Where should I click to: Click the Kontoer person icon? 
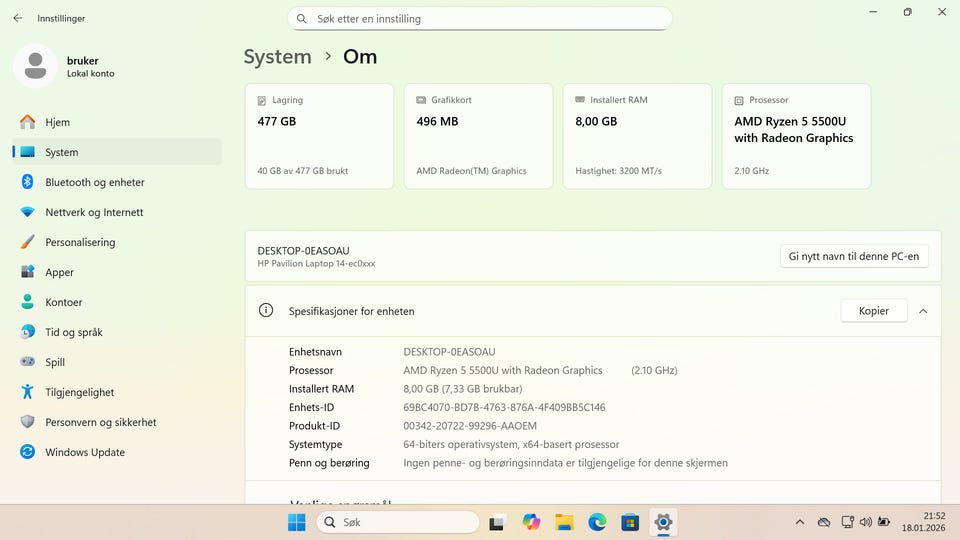pyautogui.click(x=28, y=301)
